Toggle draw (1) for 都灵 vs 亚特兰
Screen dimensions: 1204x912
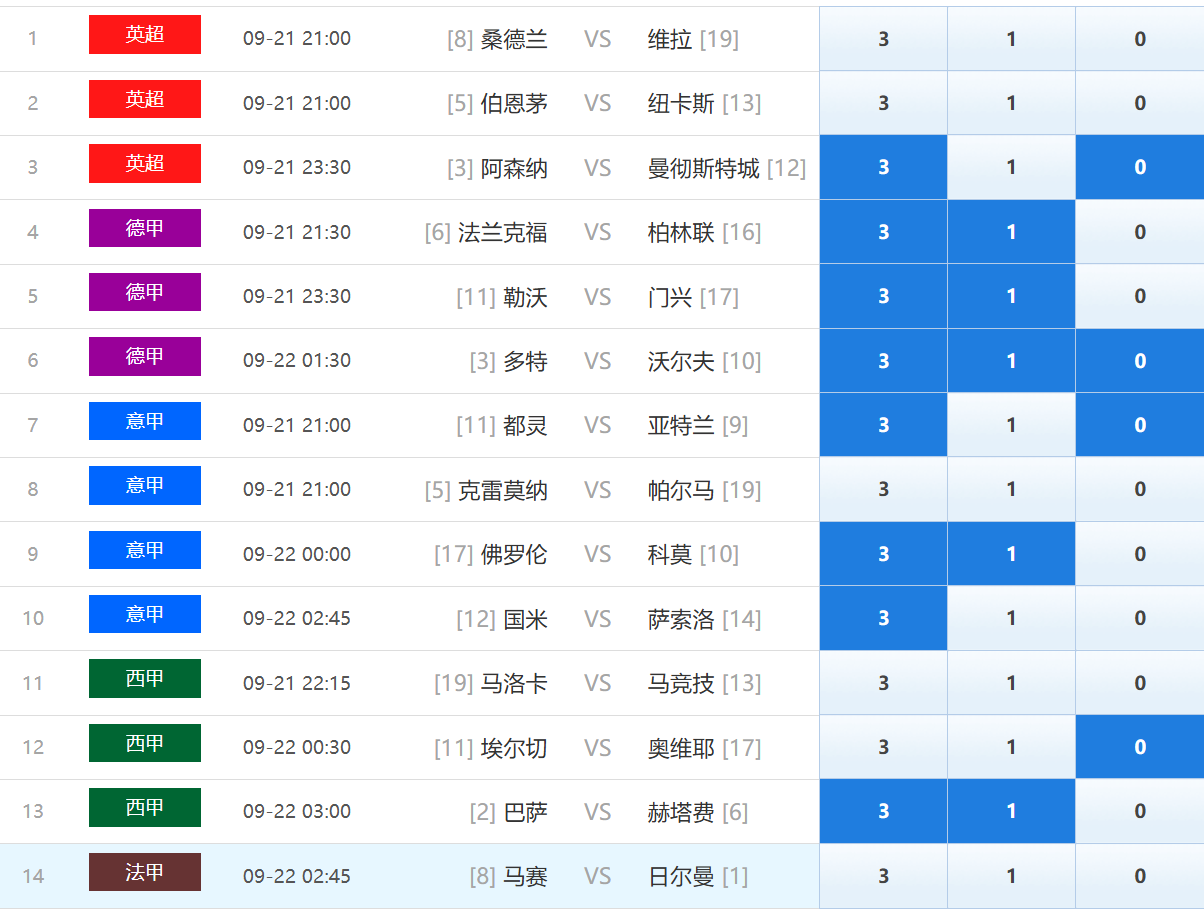pos(1011,425)
